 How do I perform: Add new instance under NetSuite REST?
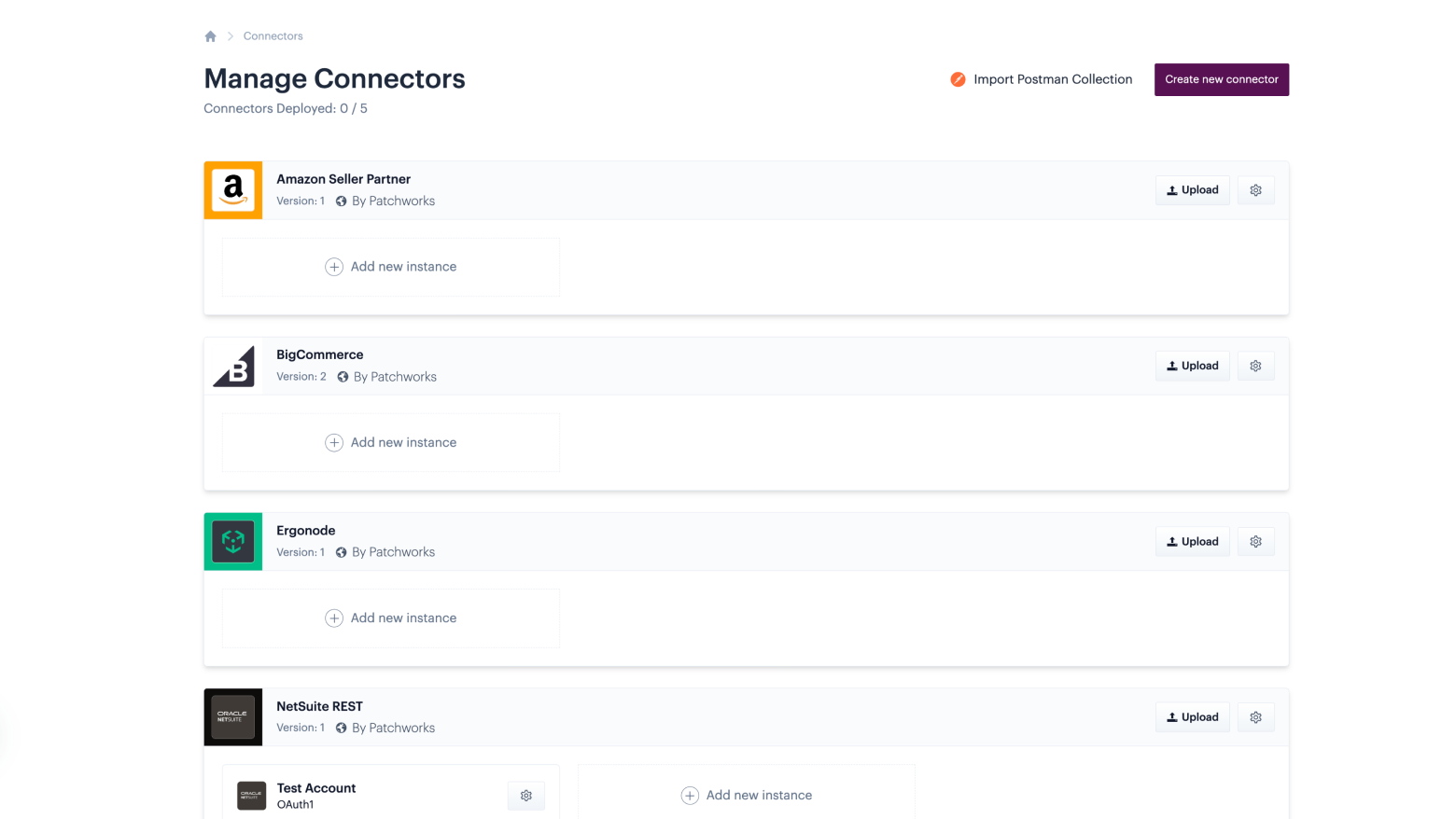pos(747,795)
